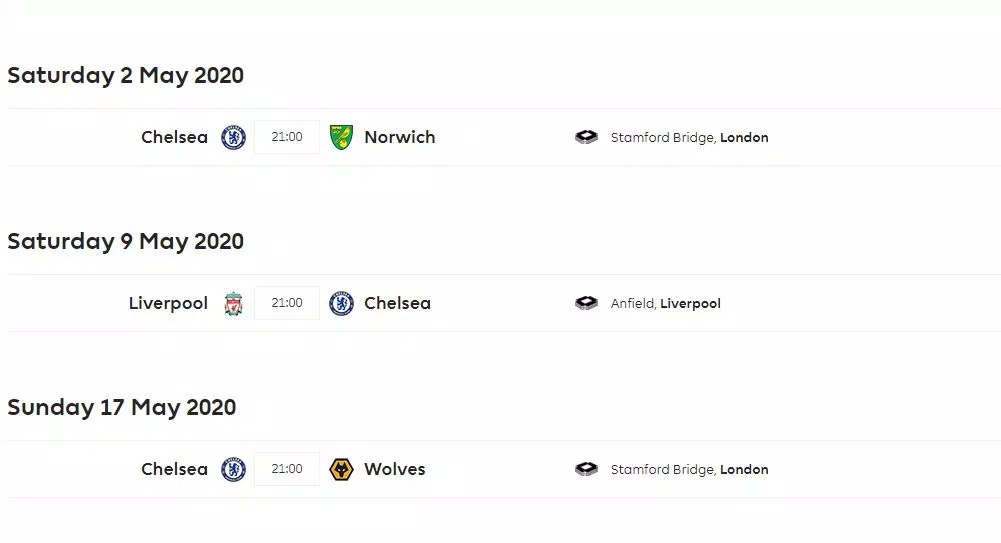The height and width of the screenshot is (543, 1001).
Task: Click the Liverpool club crest
Action: click(233, 303)
